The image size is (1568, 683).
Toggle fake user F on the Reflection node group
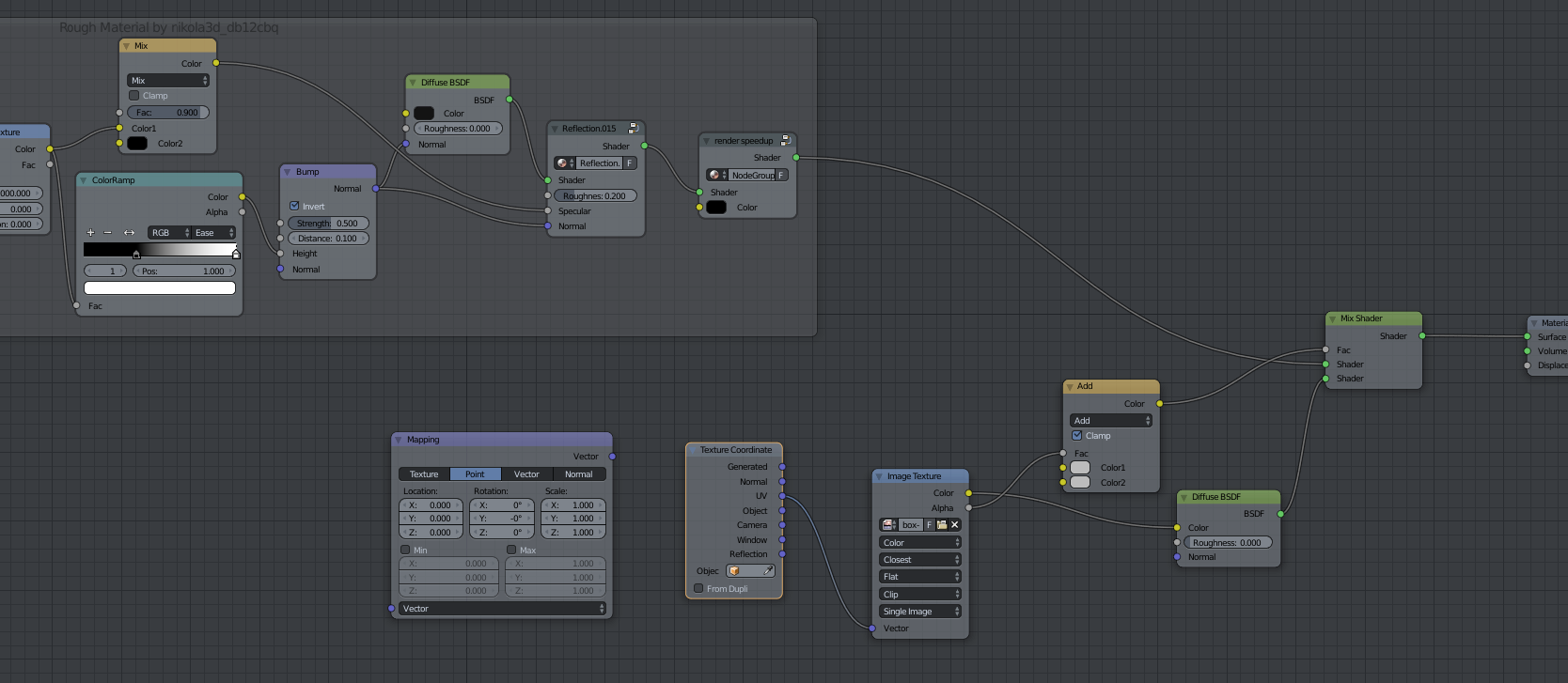pos(630,163)
